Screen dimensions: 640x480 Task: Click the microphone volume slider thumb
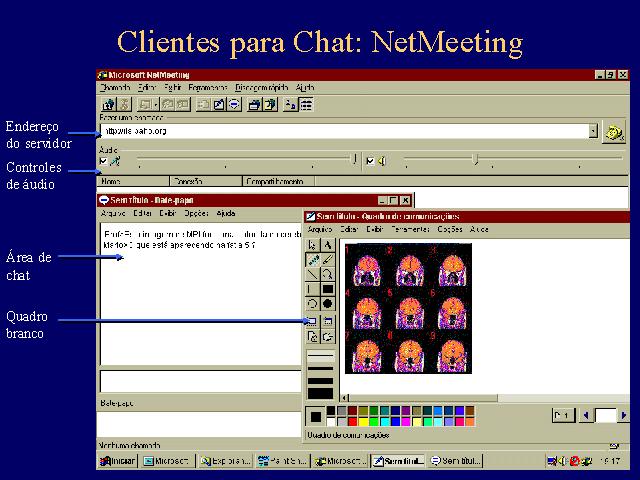click(355, 159)
